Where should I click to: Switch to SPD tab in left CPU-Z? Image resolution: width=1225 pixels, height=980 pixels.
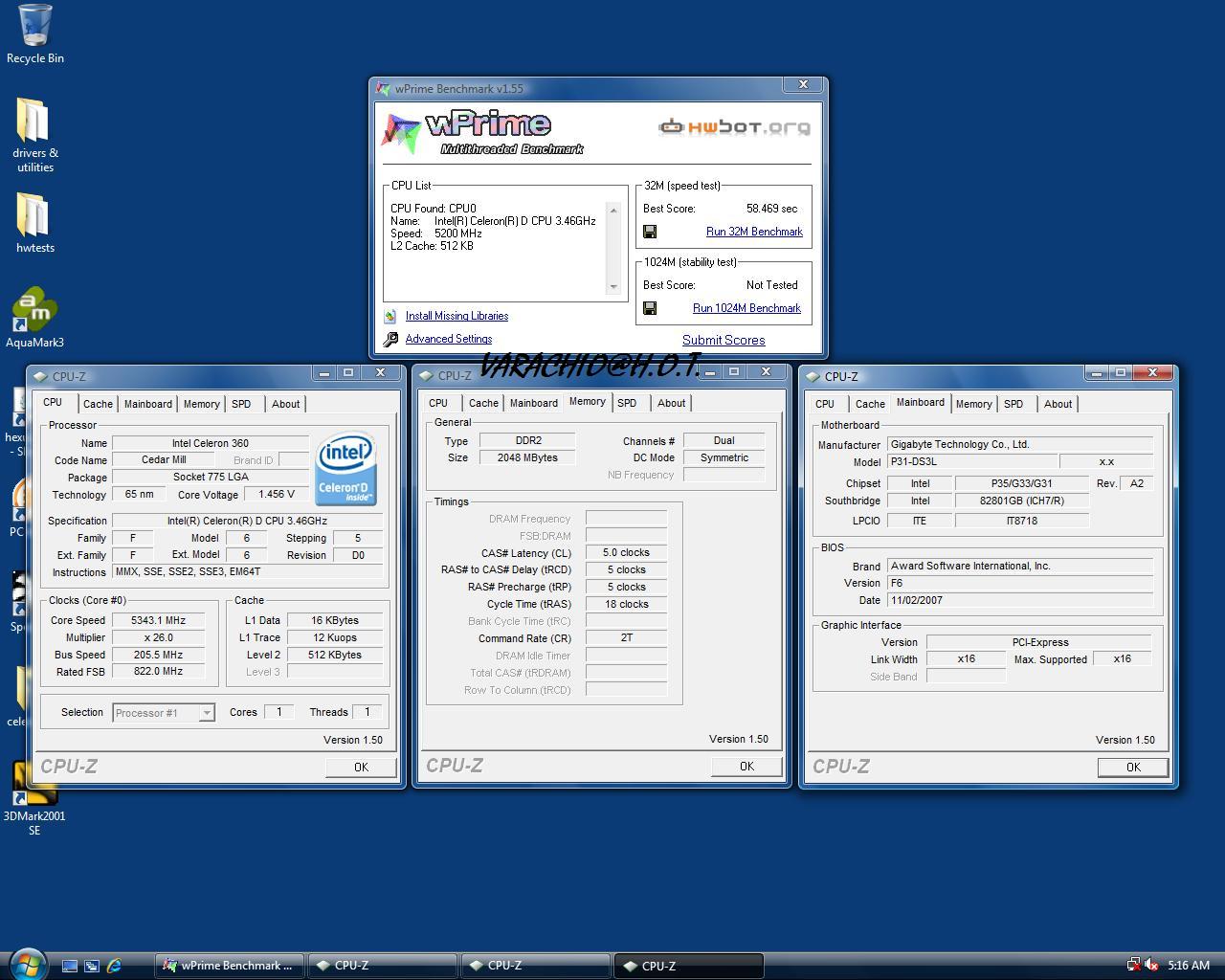(241, 404)
